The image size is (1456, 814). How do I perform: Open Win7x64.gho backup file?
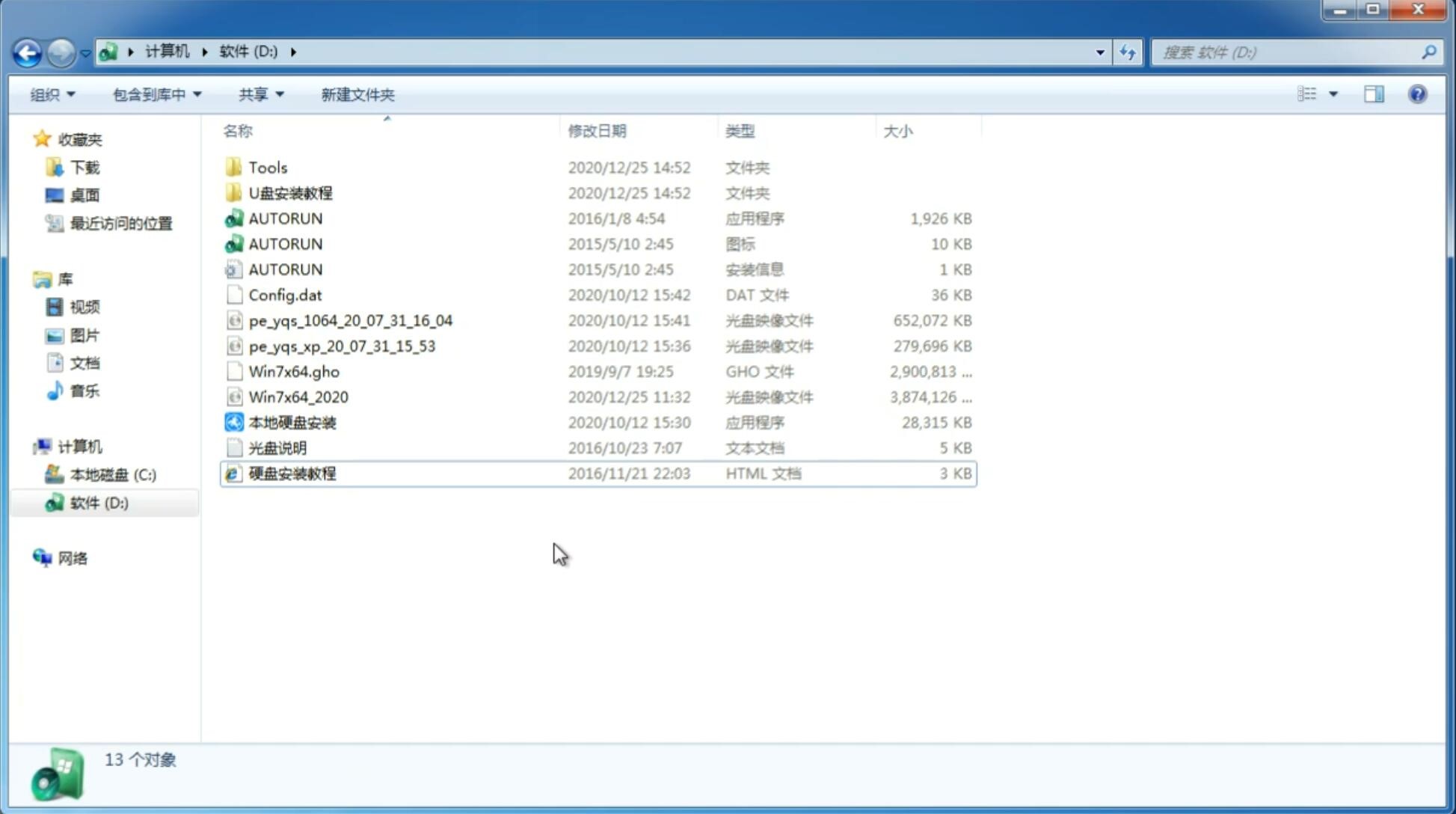[x=293, y=371]
